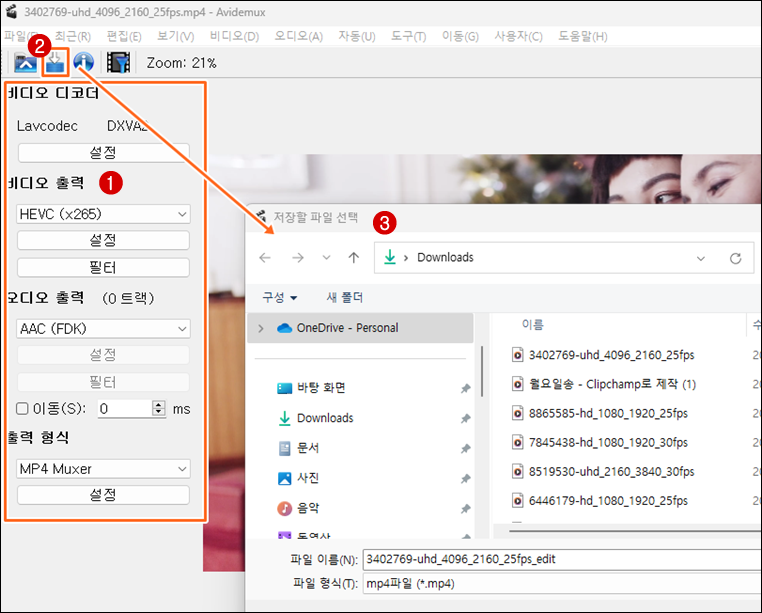Unpin 바탕 화면 using its pin icon
This screenshot has width=762, height=613.
466,388
